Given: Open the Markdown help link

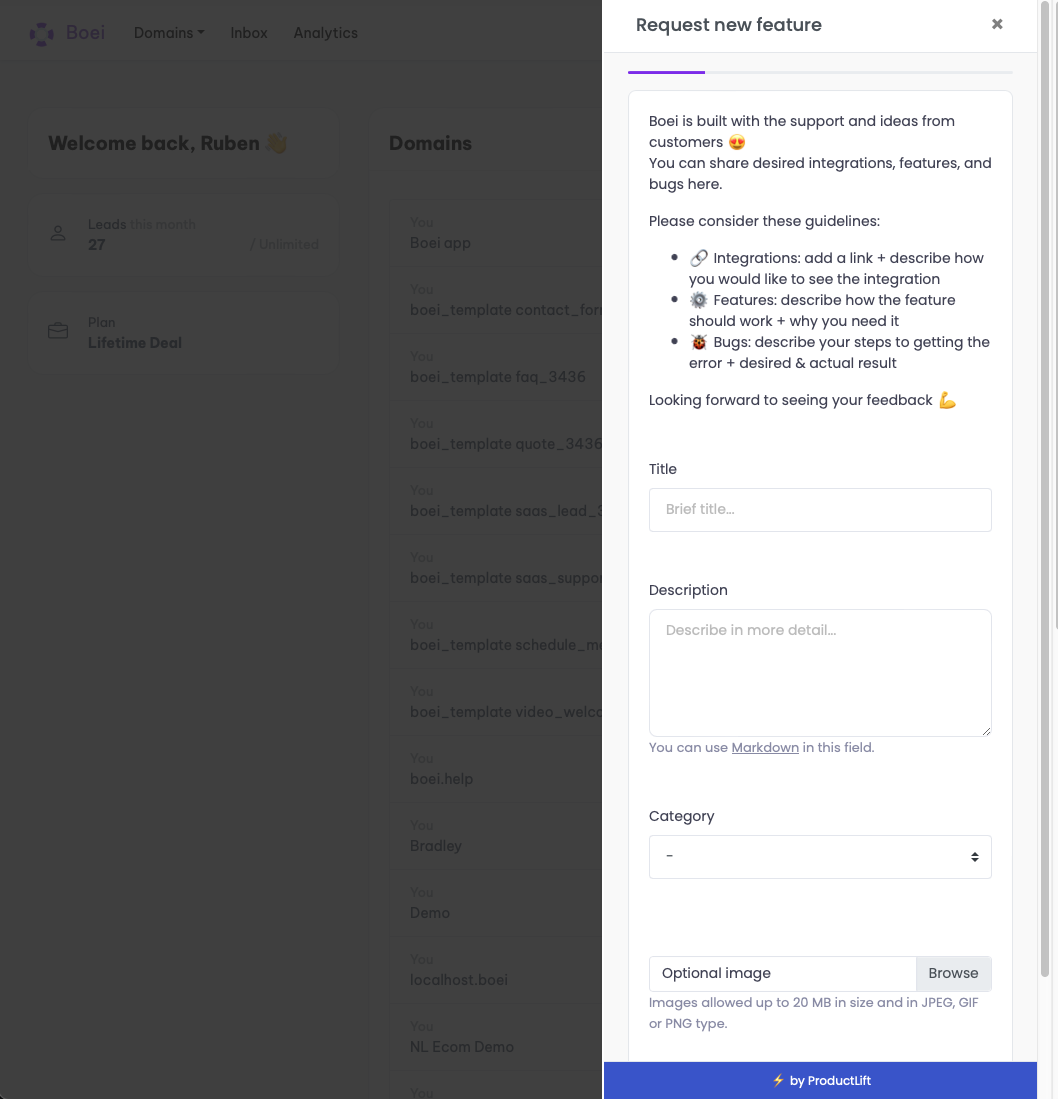Looking at the screenshot, I should (x=765, y=747).
